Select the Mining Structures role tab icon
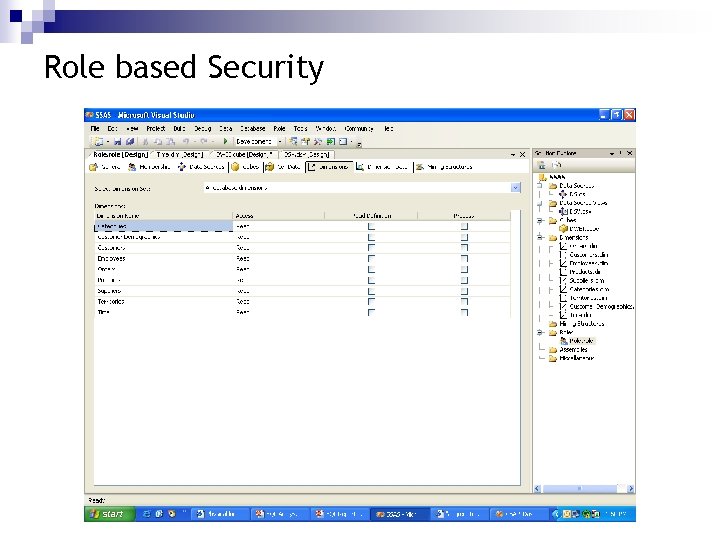Image resolution: width=720 pixels, height=540 pixels. point(419,167)
